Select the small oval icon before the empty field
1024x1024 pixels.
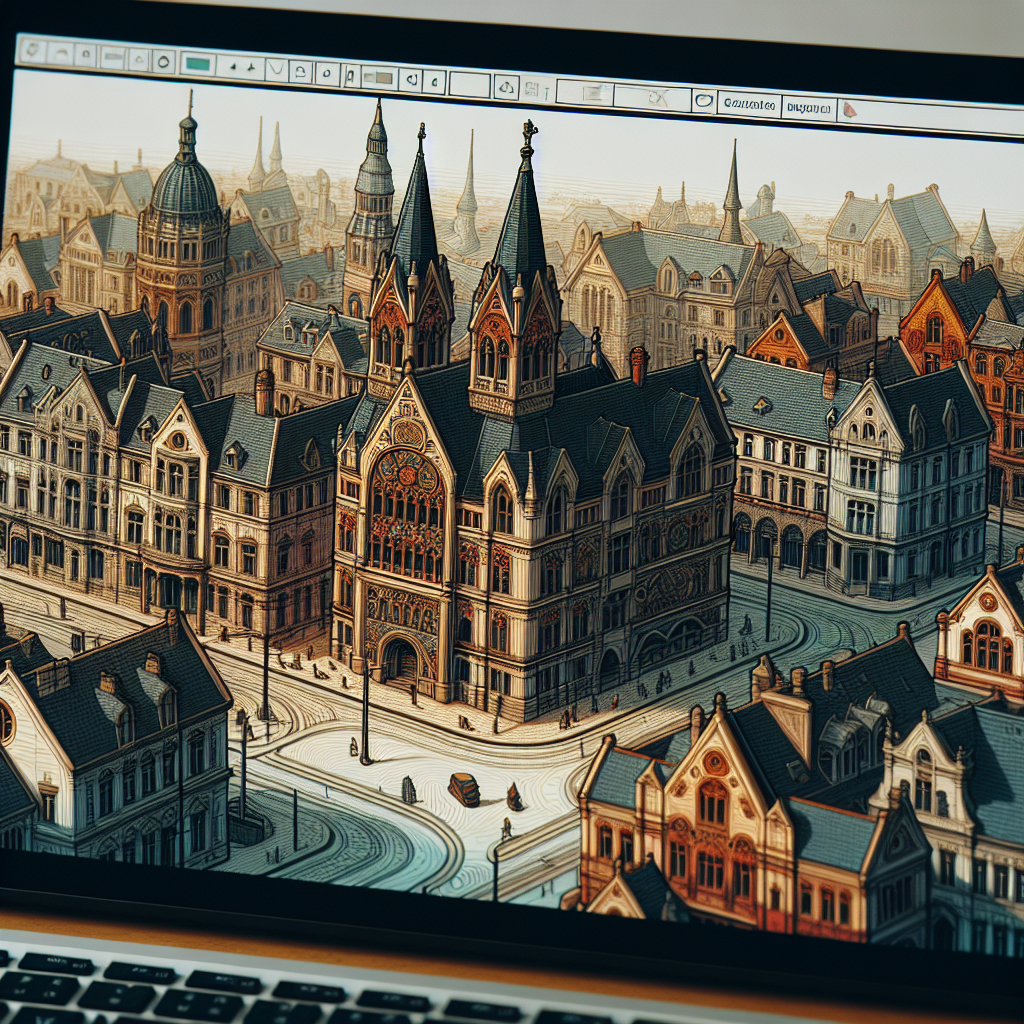(x=434, y=82)
